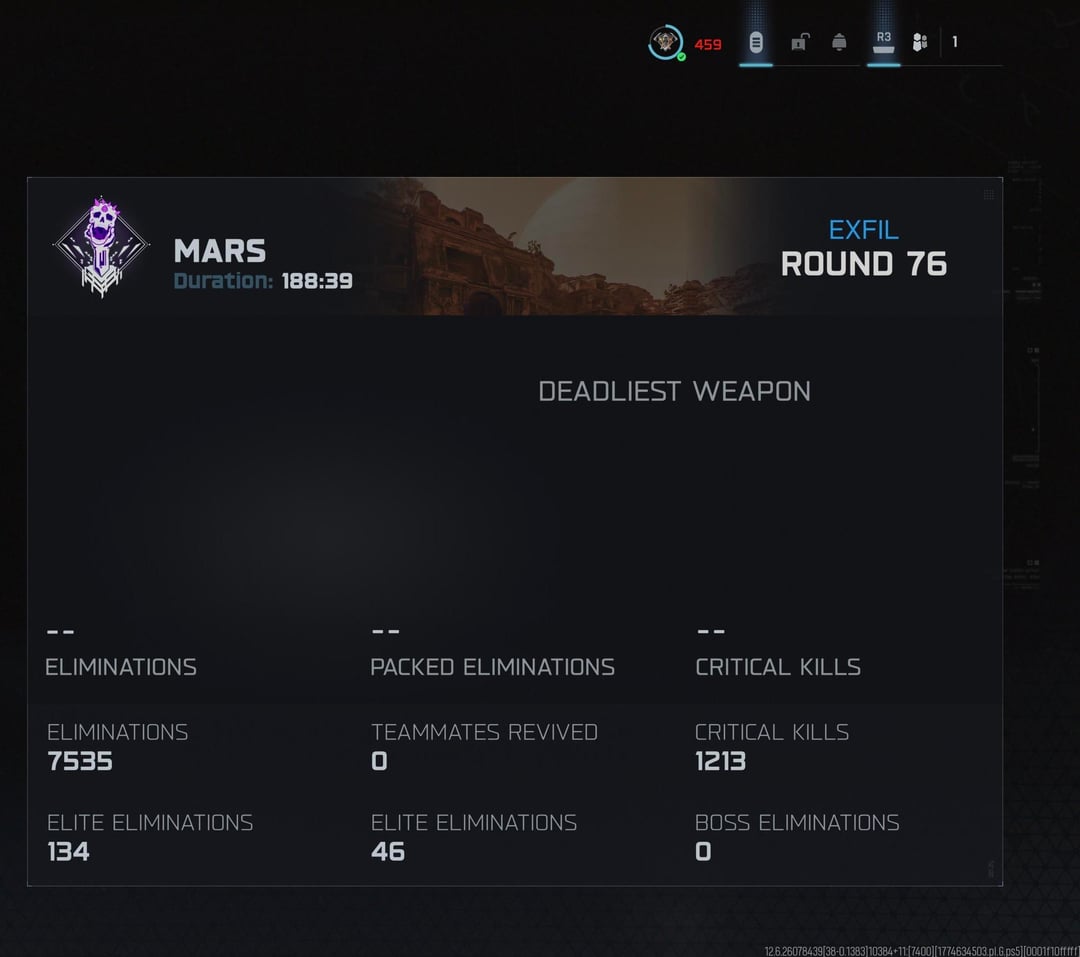Click the ROUND 76 heading

pyautogui.click(x=864, y=264)
